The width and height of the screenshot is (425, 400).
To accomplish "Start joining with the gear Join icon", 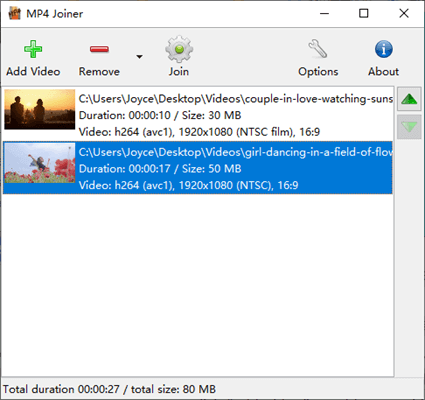I will point(179,49).
